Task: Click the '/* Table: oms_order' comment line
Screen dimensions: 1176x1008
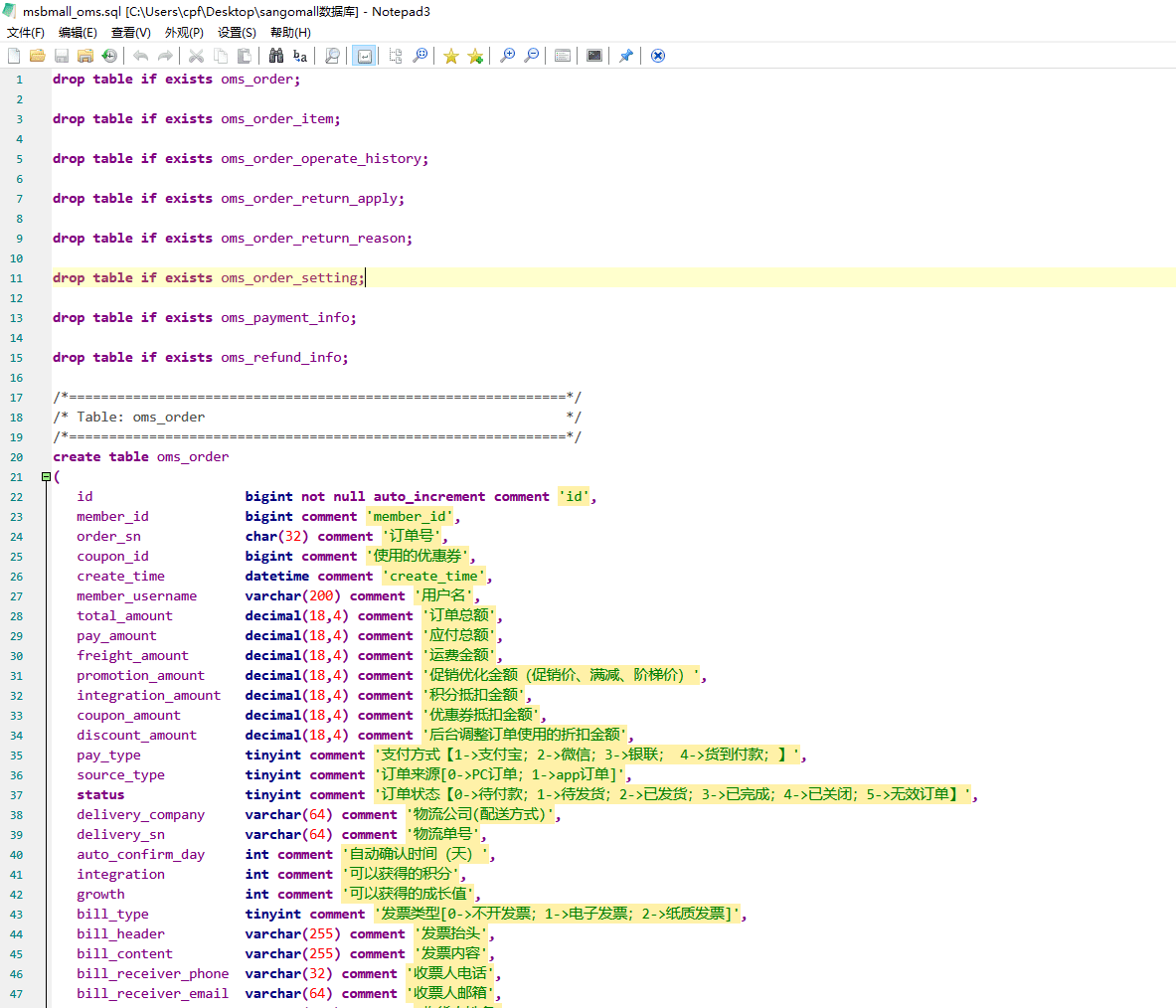Action: [316, 417]
